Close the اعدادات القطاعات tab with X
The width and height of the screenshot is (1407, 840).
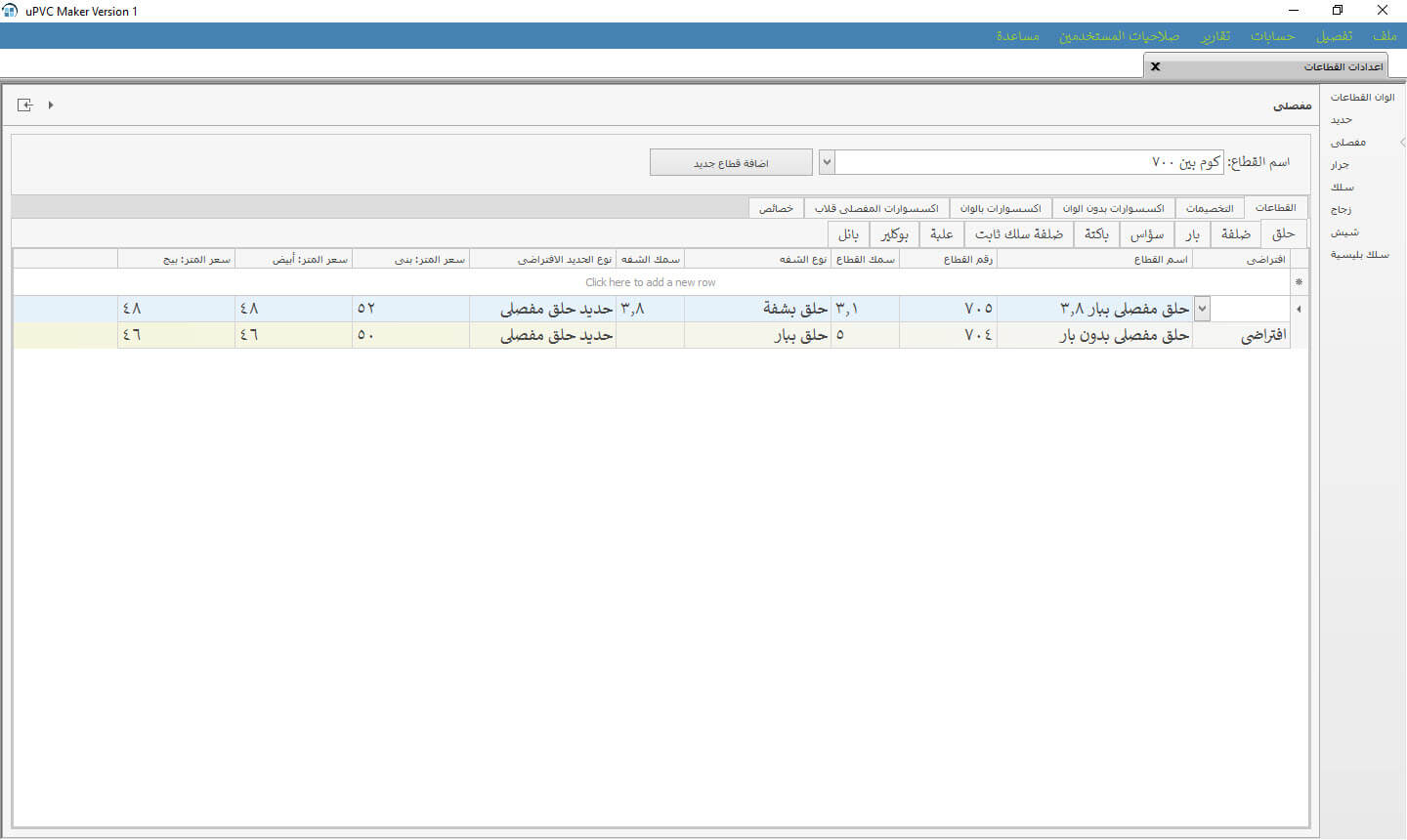point(1155,66)
